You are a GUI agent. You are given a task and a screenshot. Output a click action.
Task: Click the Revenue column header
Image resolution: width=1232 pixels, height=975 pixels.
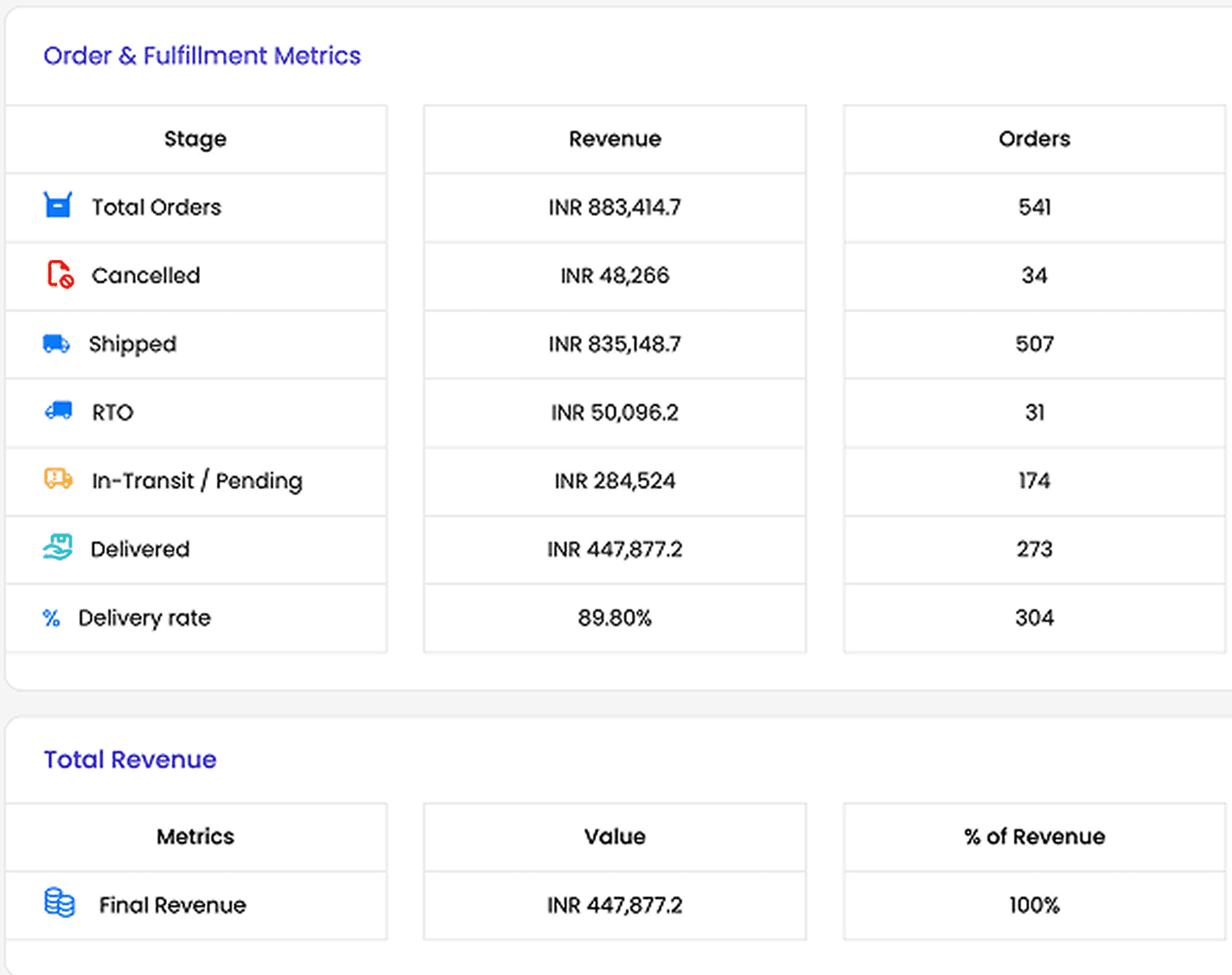(x=615, y=139)
